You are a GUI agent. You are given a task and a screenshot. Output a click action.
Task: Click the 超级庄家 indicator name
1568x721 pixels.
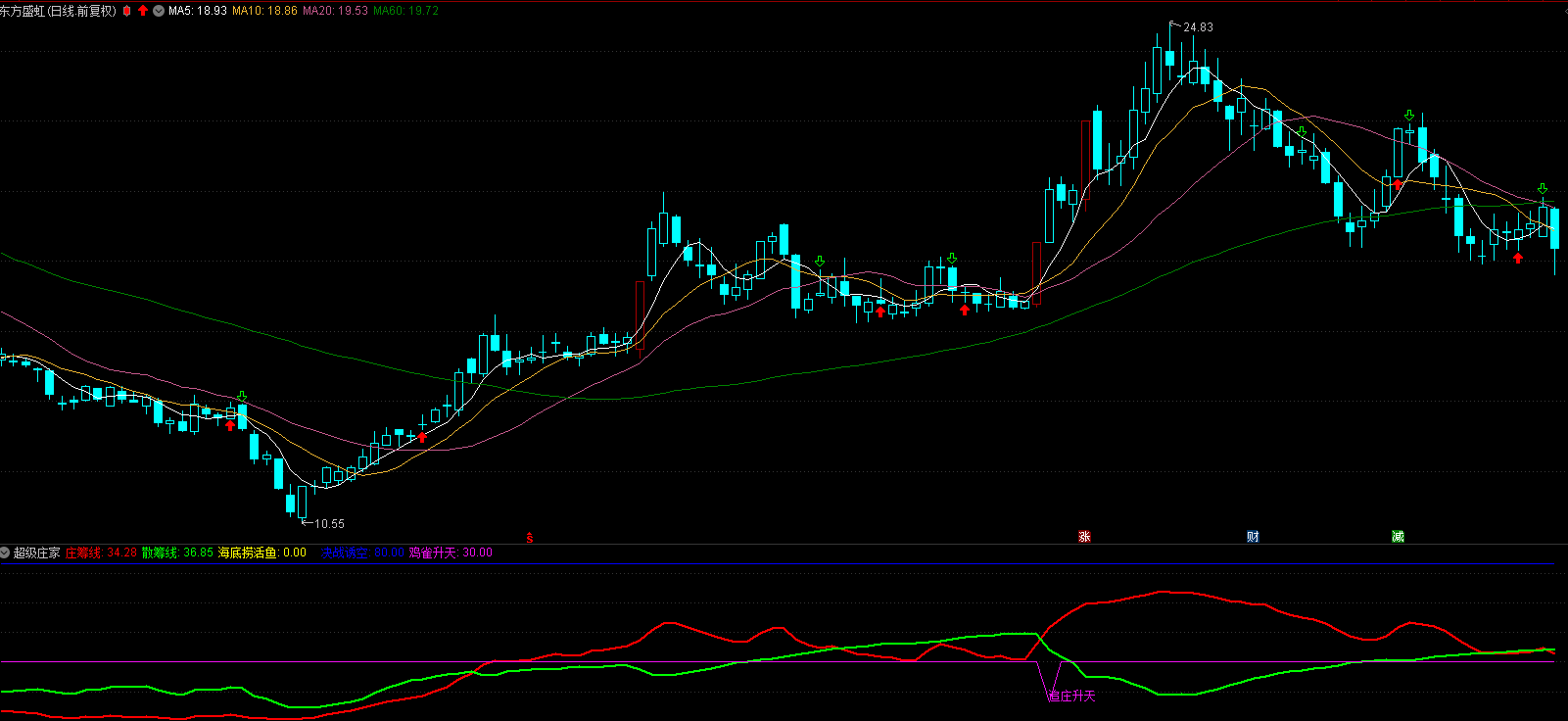(x=37, y=553)
